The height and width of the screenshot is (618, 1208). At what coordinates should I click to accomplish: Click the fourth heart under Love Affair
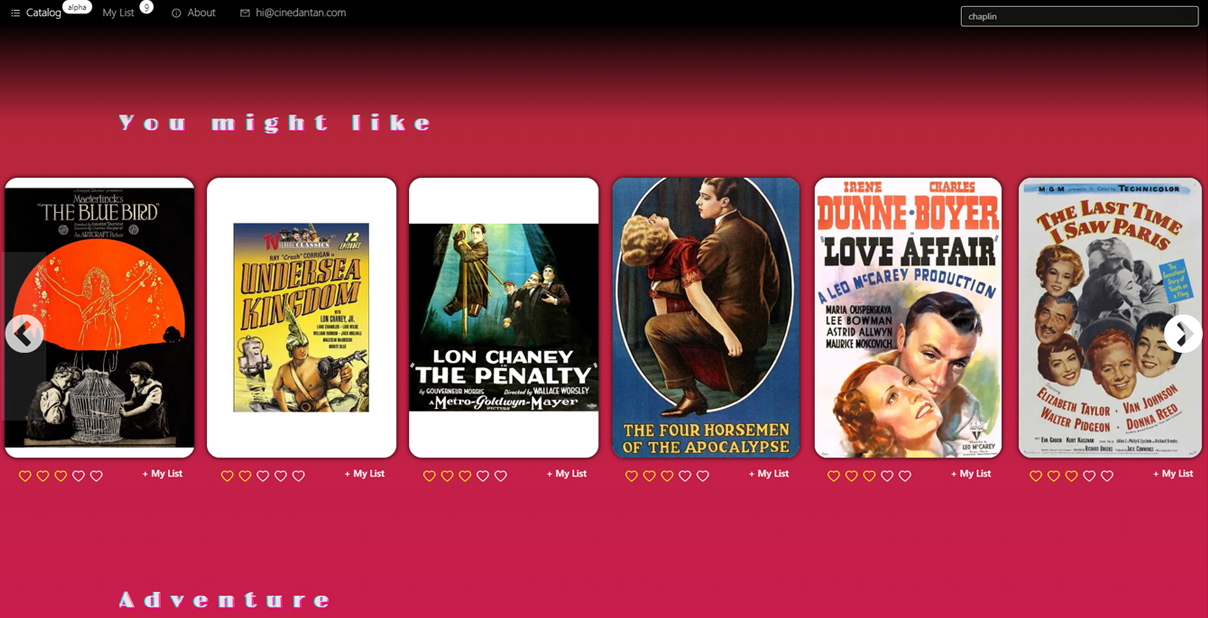point(887,476)
